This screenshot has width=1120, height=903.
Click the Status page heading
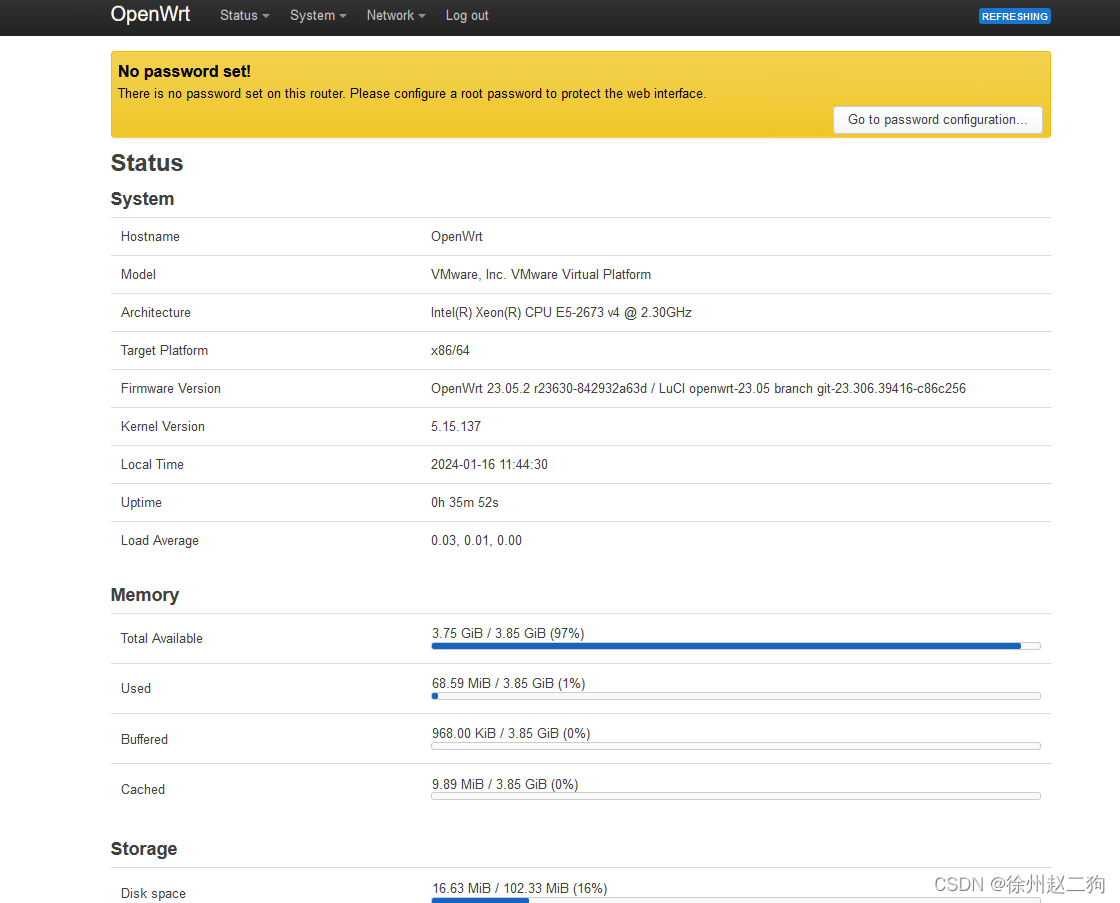click(x=147, y=163)
